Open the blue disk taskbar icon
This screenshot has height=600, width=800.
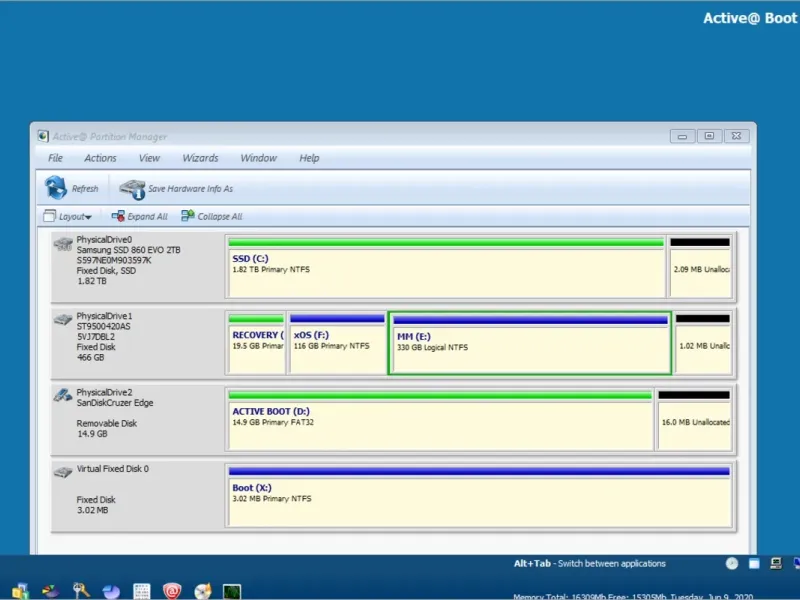[x=111, y=591]
